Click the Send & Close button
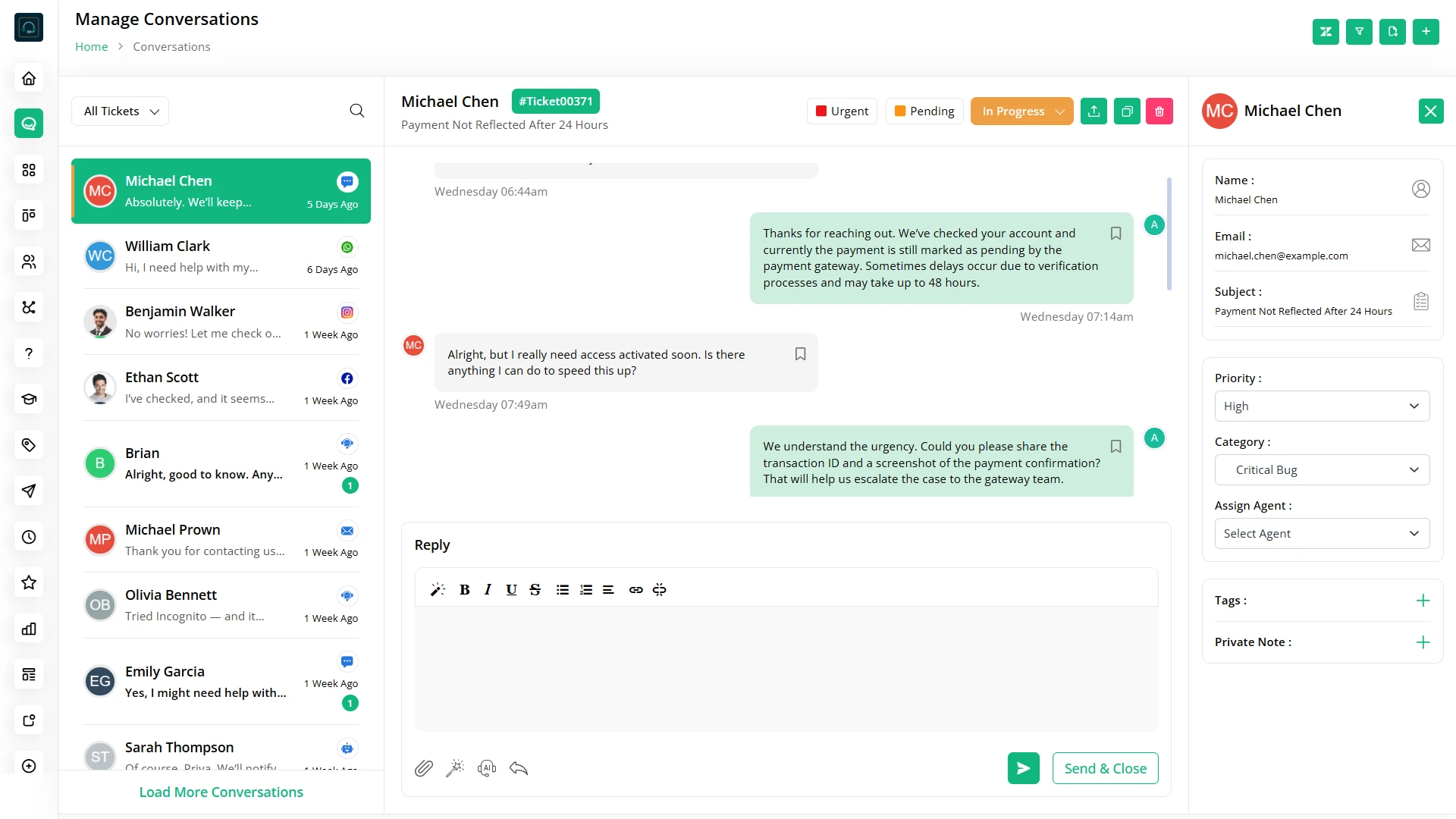The width and height of the screenshot is (1456, 819). click(x=1105, y=768)
